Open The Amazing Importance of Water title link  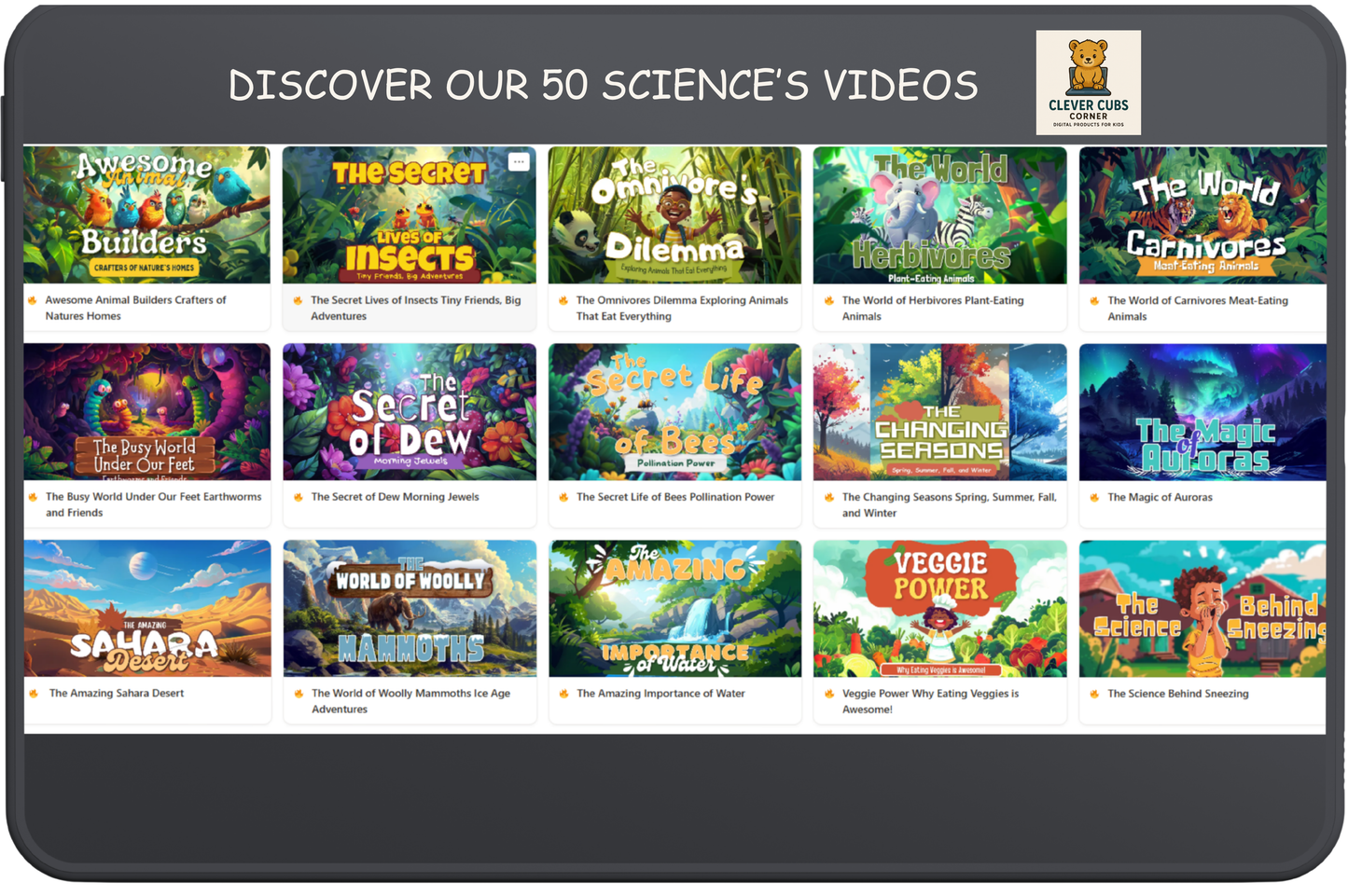coord(660,694)
